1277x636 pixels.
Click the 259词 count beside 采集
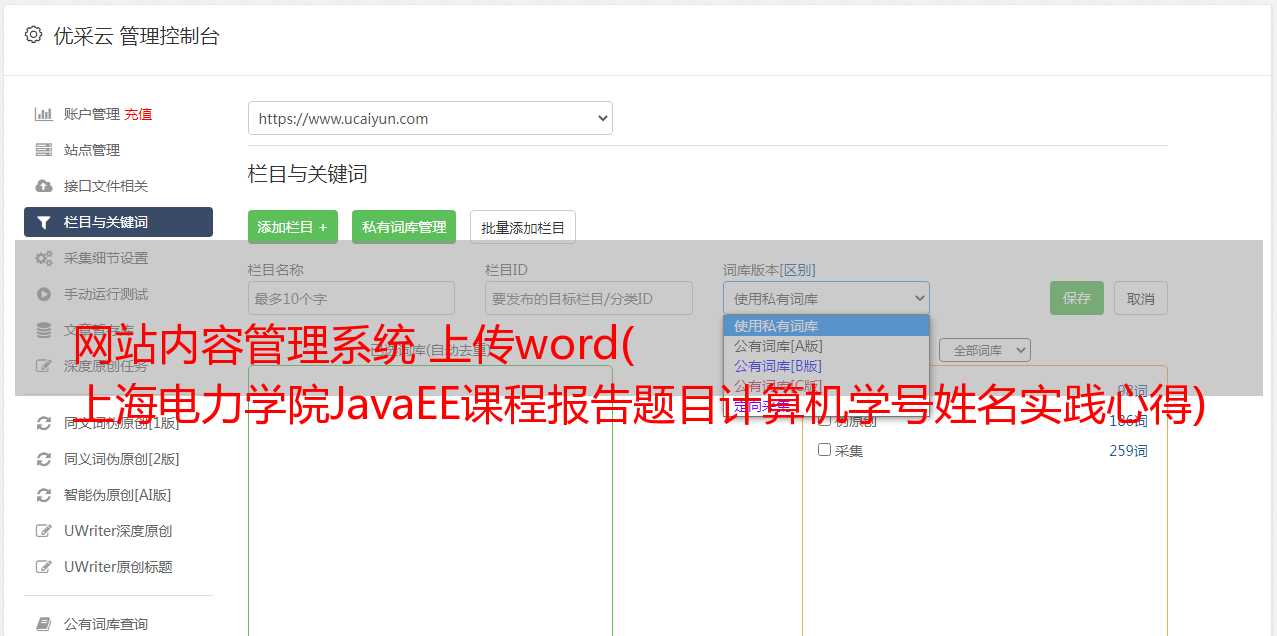[1128, 451]
